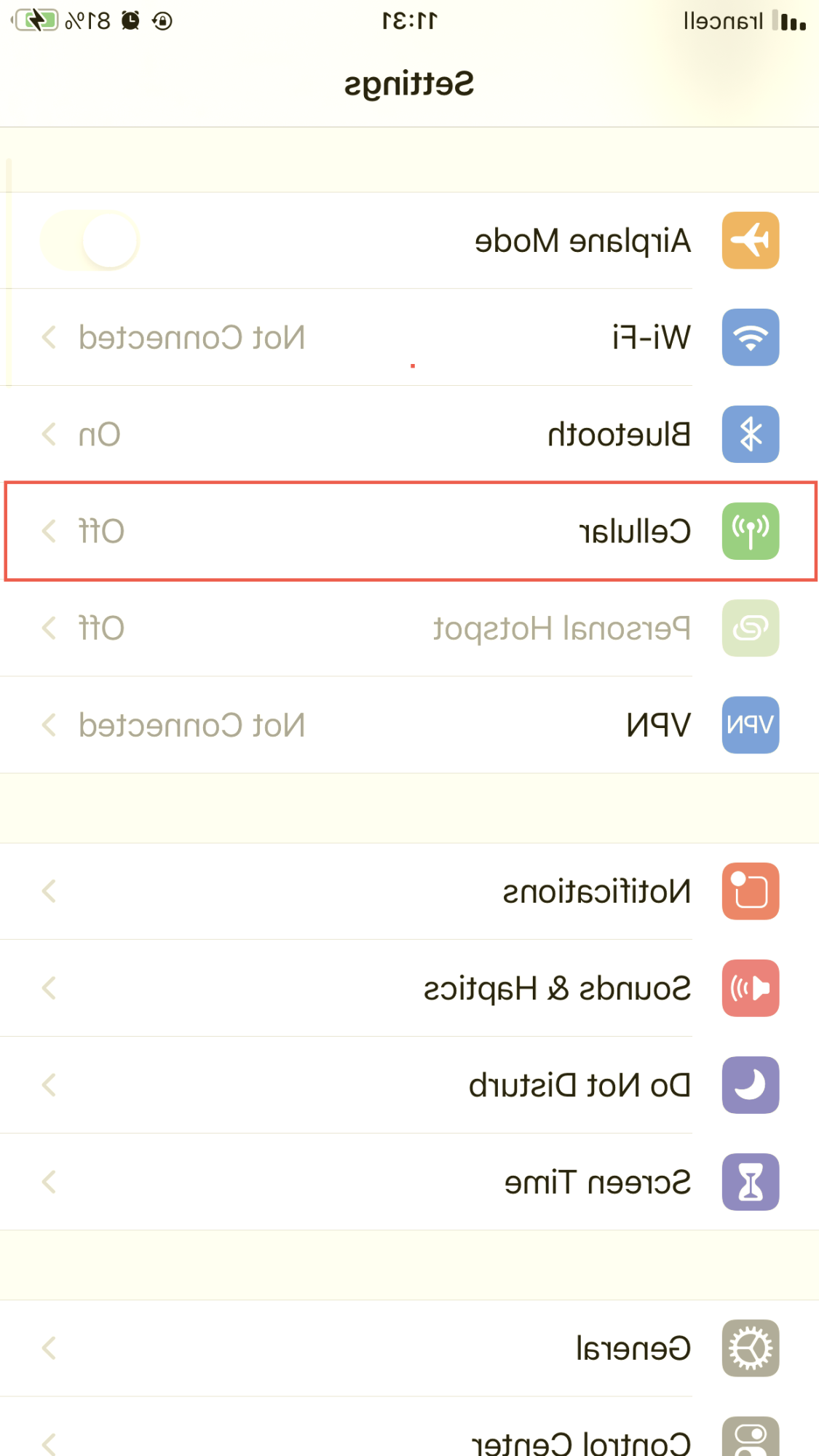Tap the red Notifications icon

(x=750, y=891)
